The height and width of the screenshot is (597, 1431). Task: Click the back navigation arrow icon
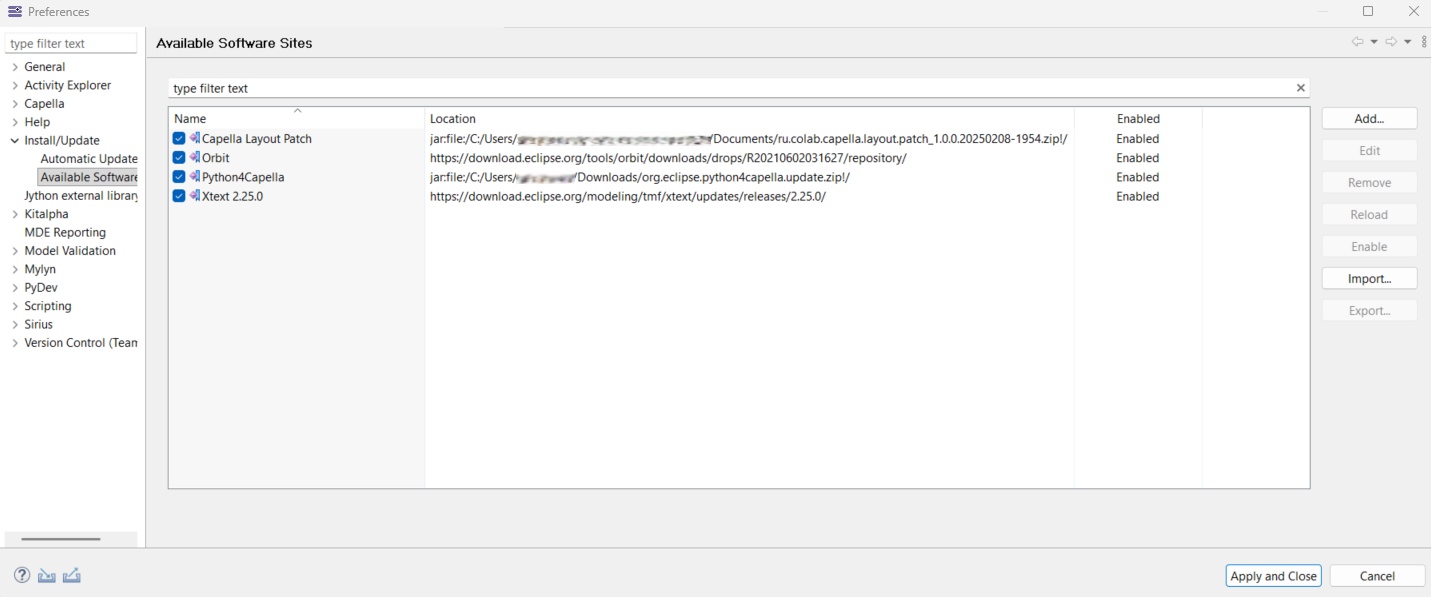coord(1357,42)
